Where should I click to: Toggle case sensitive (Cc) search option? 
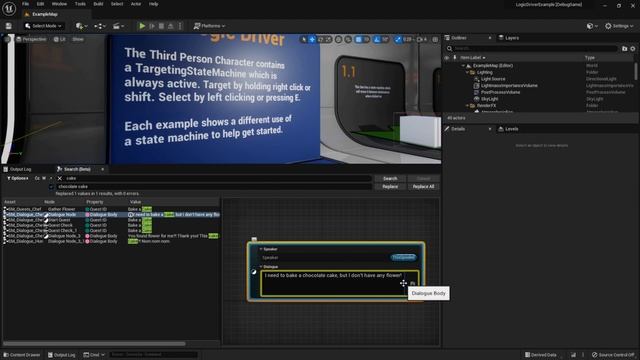pyautogui.click(x=37, y=178)
